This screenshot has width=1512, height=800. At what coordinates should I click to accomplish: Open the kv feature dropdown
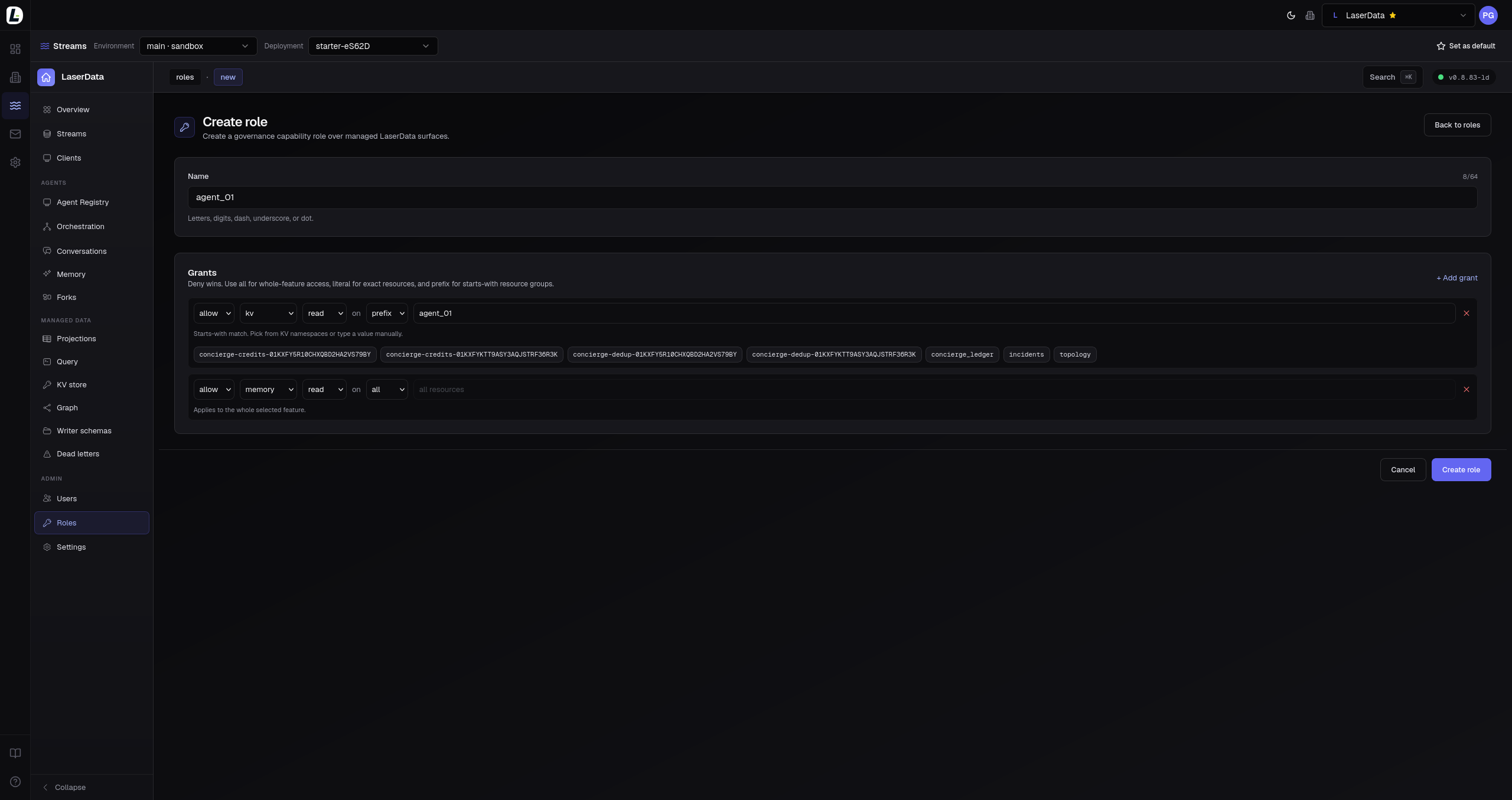point(268,314)
